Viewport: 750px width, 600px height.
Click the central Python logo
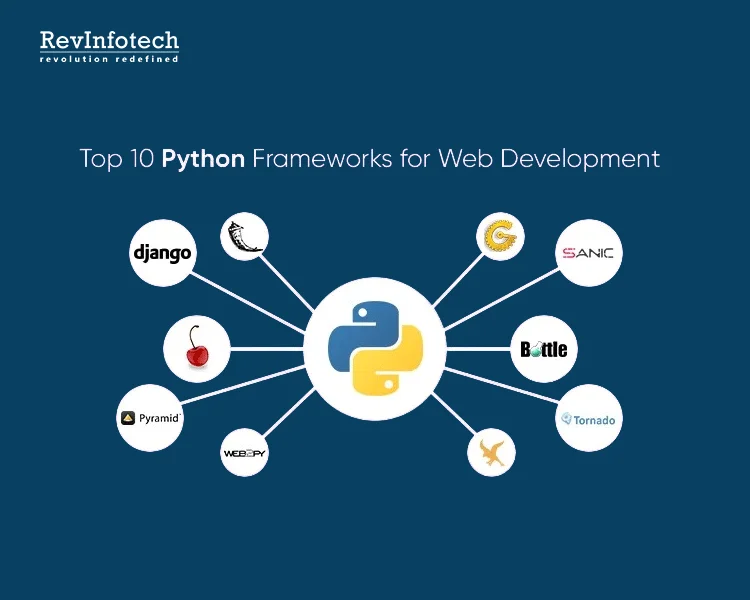click(x=375, y=346)
